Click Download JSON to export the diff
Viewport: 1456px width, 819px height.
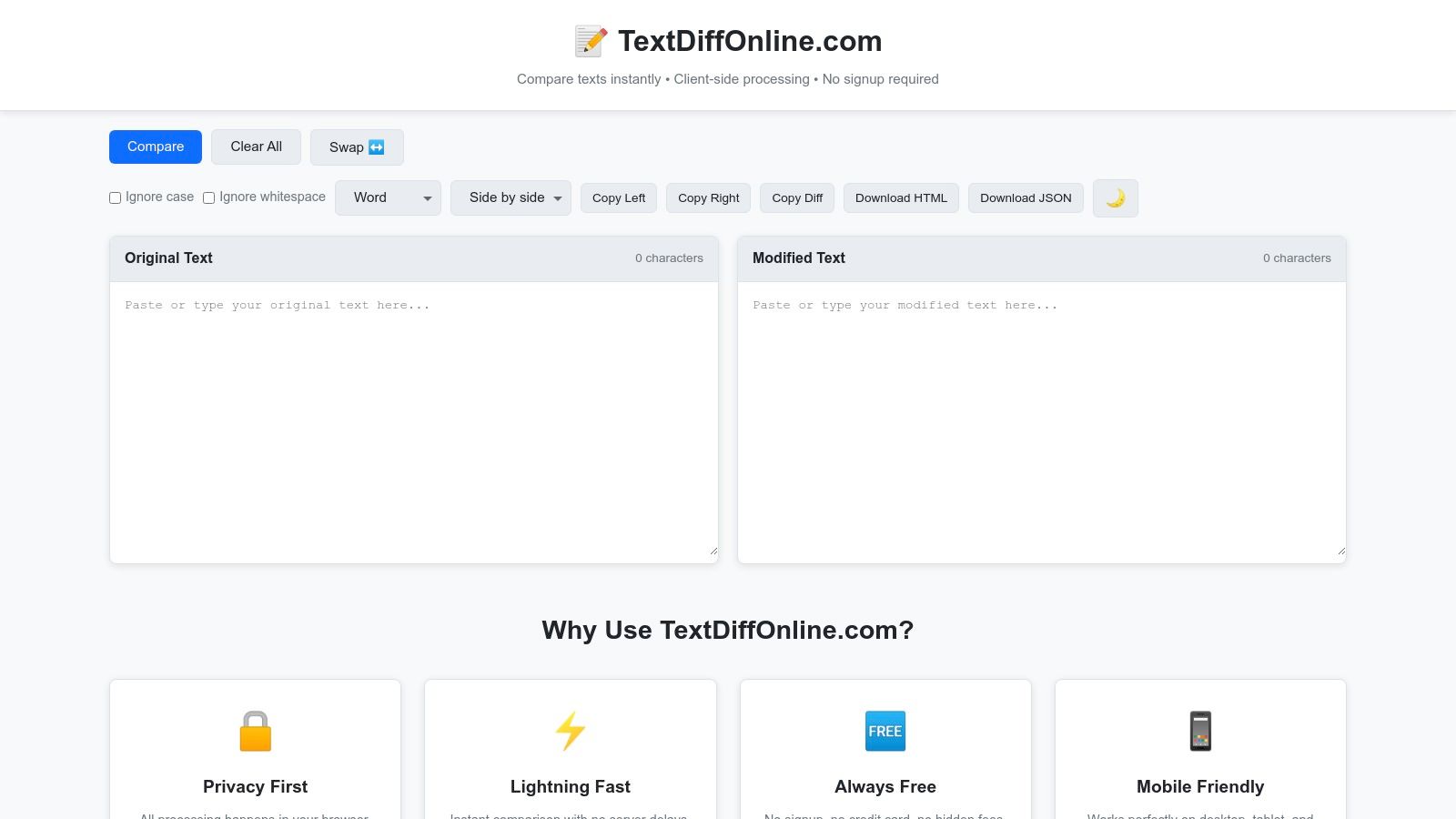pyautogui.click(x=1026, y=197)
